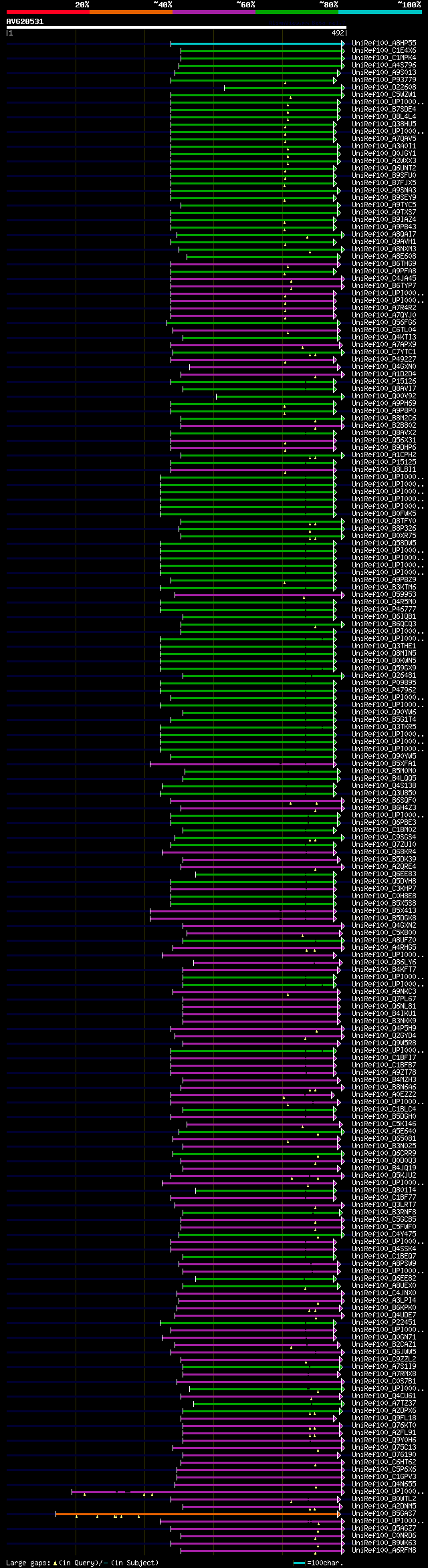Select hit label UniRef100_C1MPK4
Screen dimensions: 428x1568
[384, 58]
